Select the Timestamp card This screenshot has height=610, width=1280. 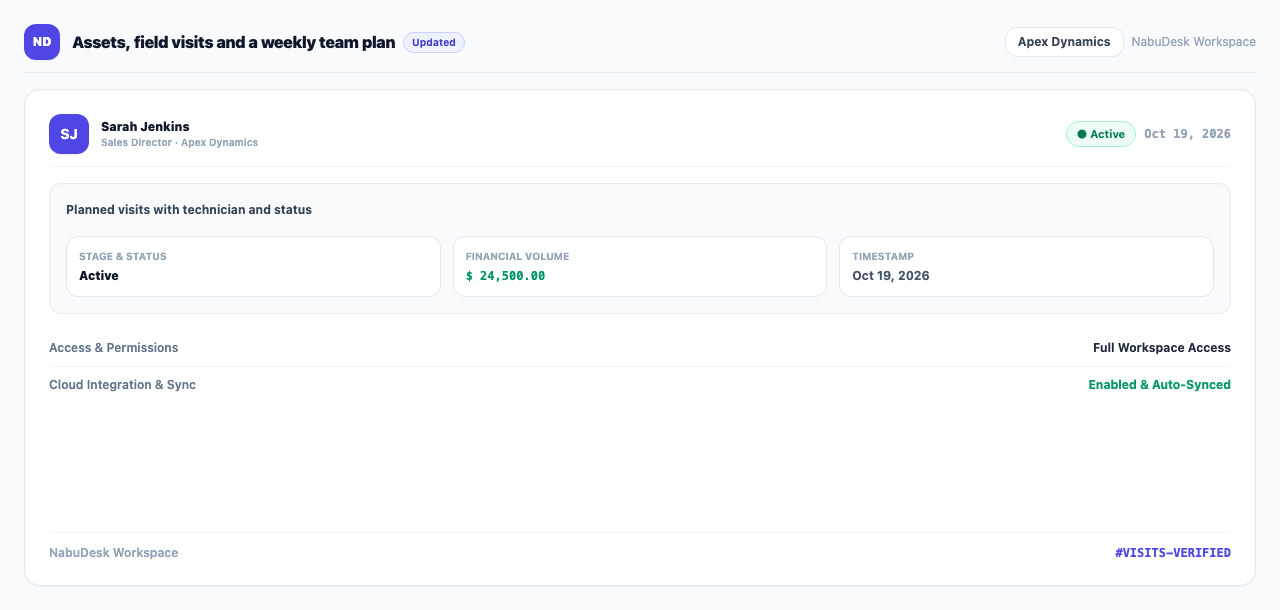click(x=1026, y=266)
